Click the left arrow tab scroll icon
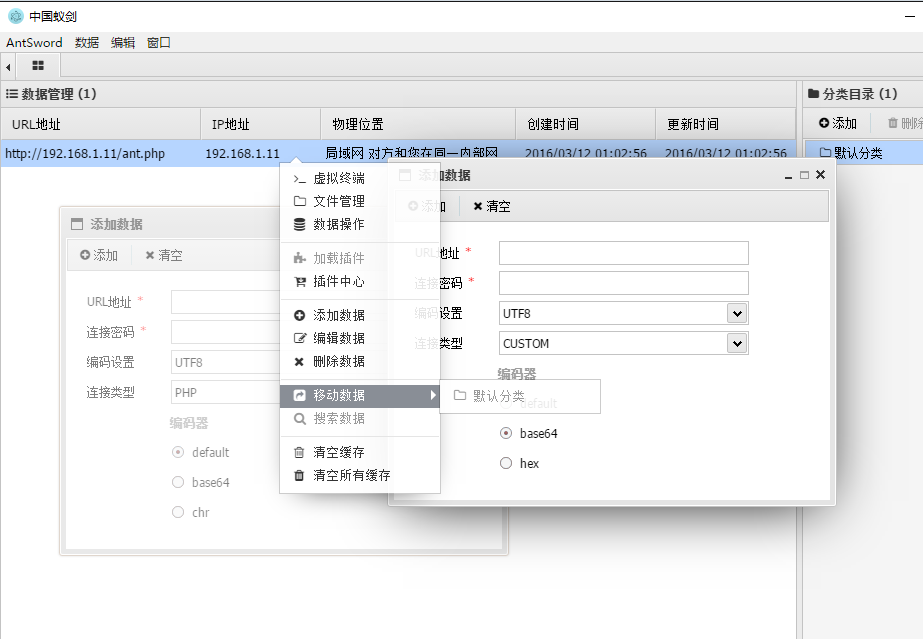This screenshot has width=923, height=639. click(x=8, y=66)
